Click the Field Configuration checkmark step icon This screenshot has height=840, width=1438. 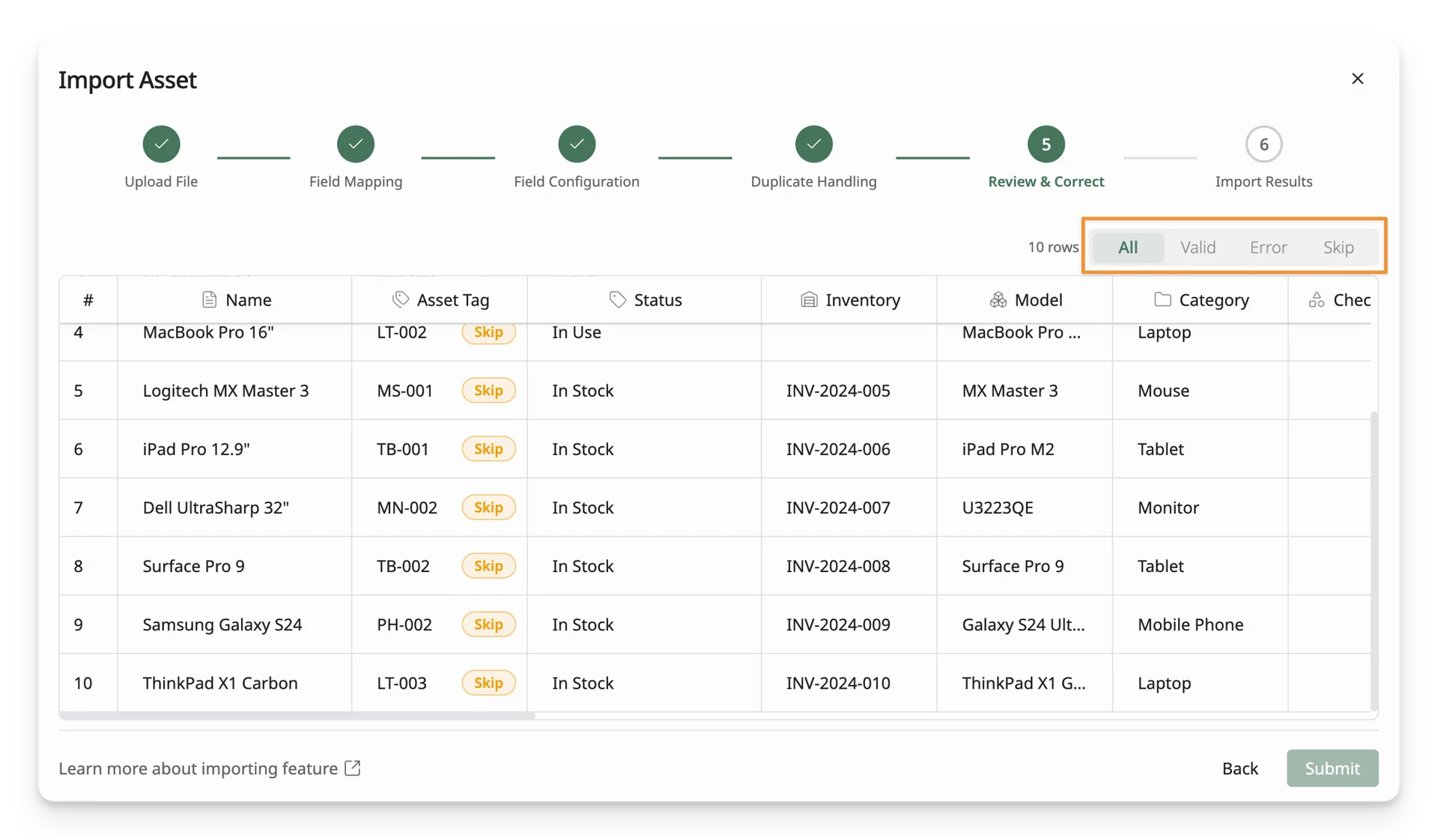(577, 144)
